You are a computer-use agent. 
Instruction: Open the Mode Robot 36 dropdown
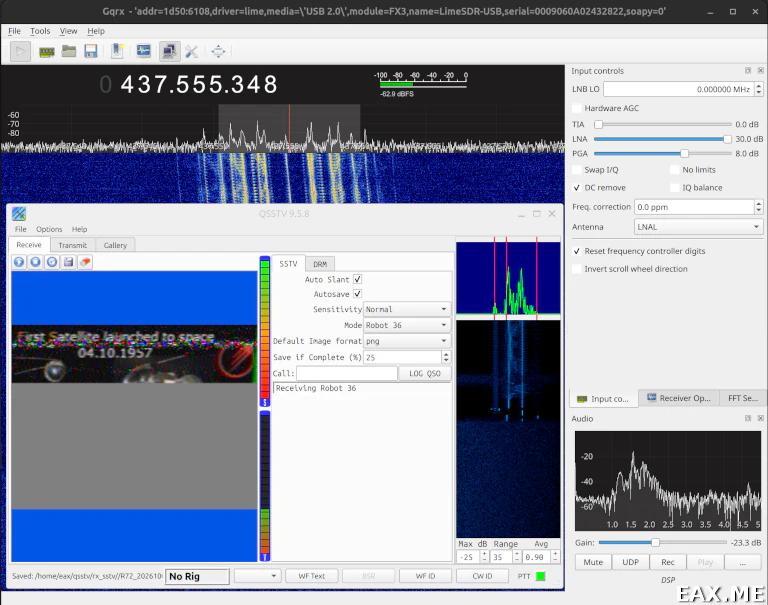pyautogui.click(x=407, y=325)
